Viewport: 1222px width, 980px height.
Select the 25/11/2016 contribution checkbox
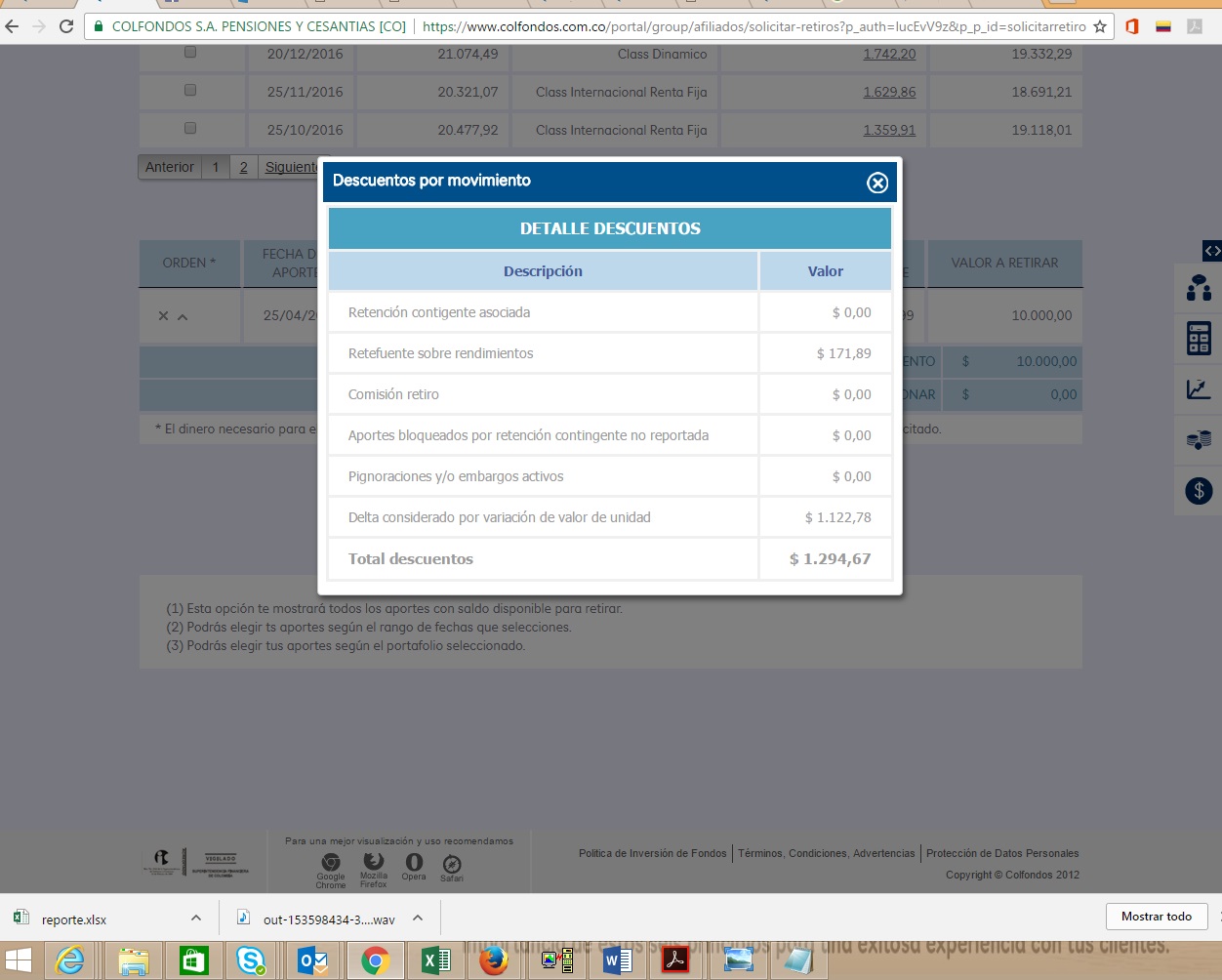190,91
